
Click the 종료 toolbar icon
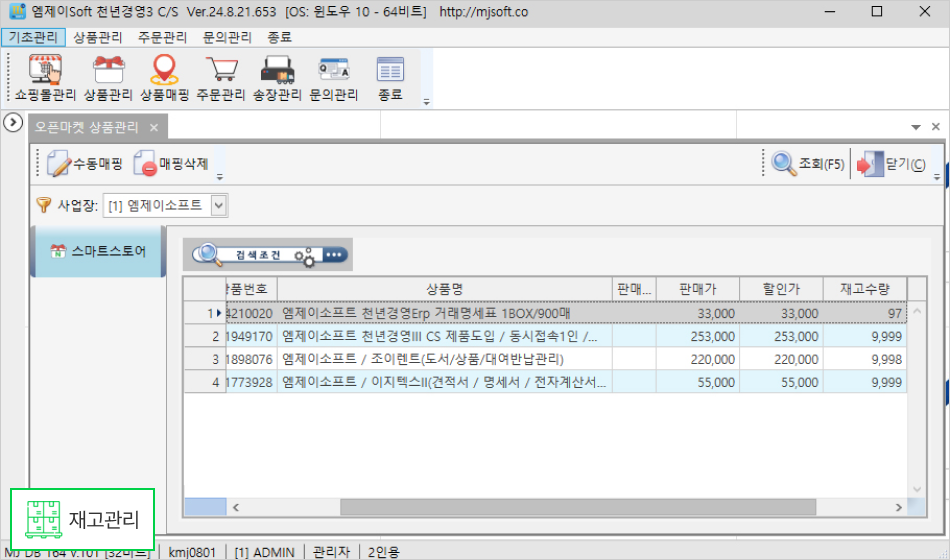390,78
